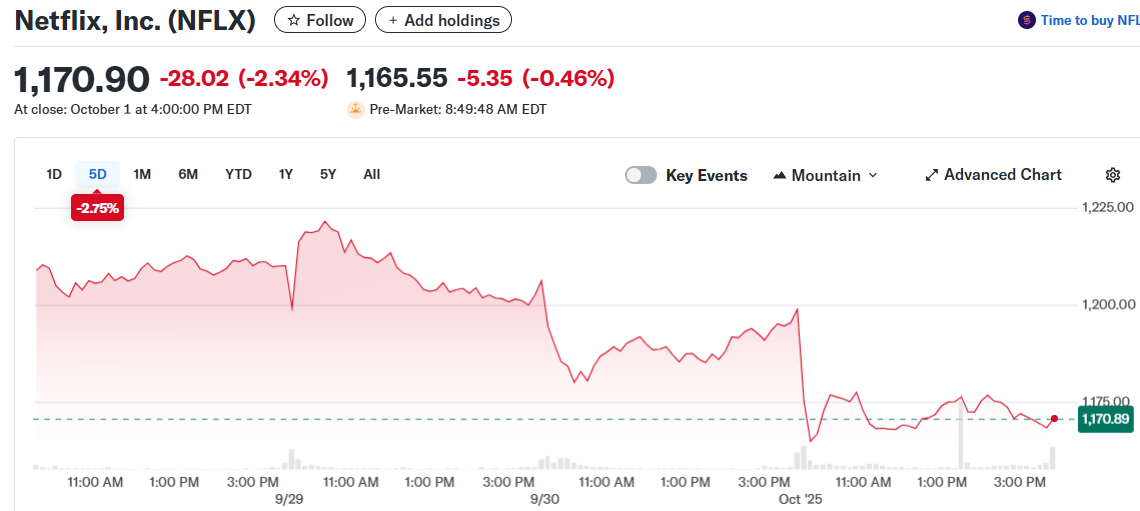Click the plus icon in Add holdings

pos(393,20)
